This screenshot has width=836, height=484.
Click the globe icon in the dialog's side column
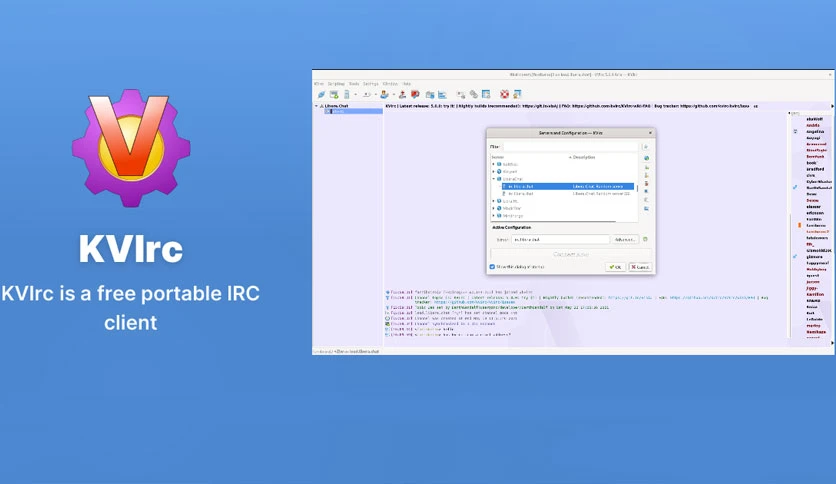(x=646, y=158)
